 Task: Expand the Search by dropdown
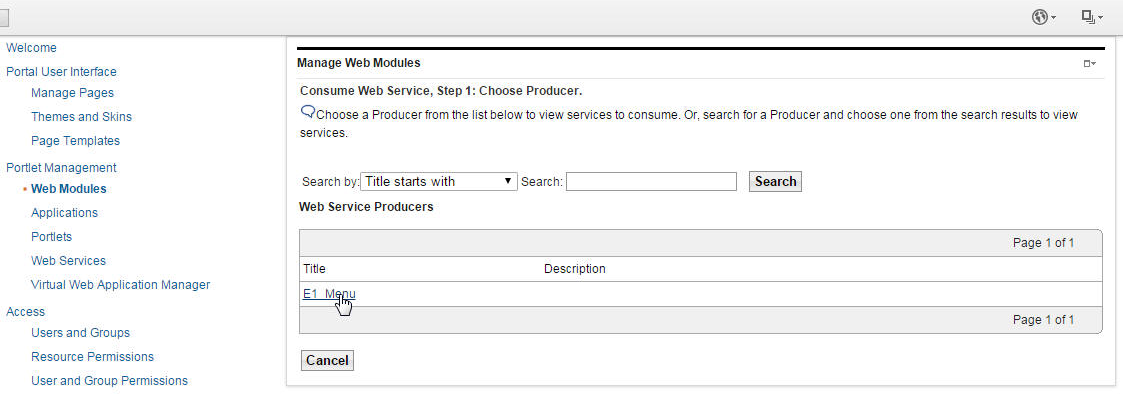[x=438, y=182]
